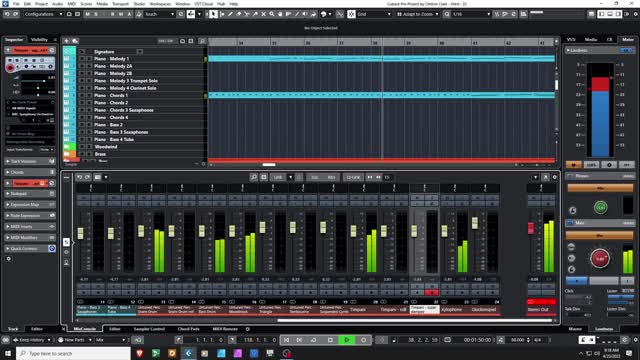Image resolution: width=640 pixels, height=360 pixels.
Task: Switch to the Media tab in right zone
Action: tap(591, 40)
